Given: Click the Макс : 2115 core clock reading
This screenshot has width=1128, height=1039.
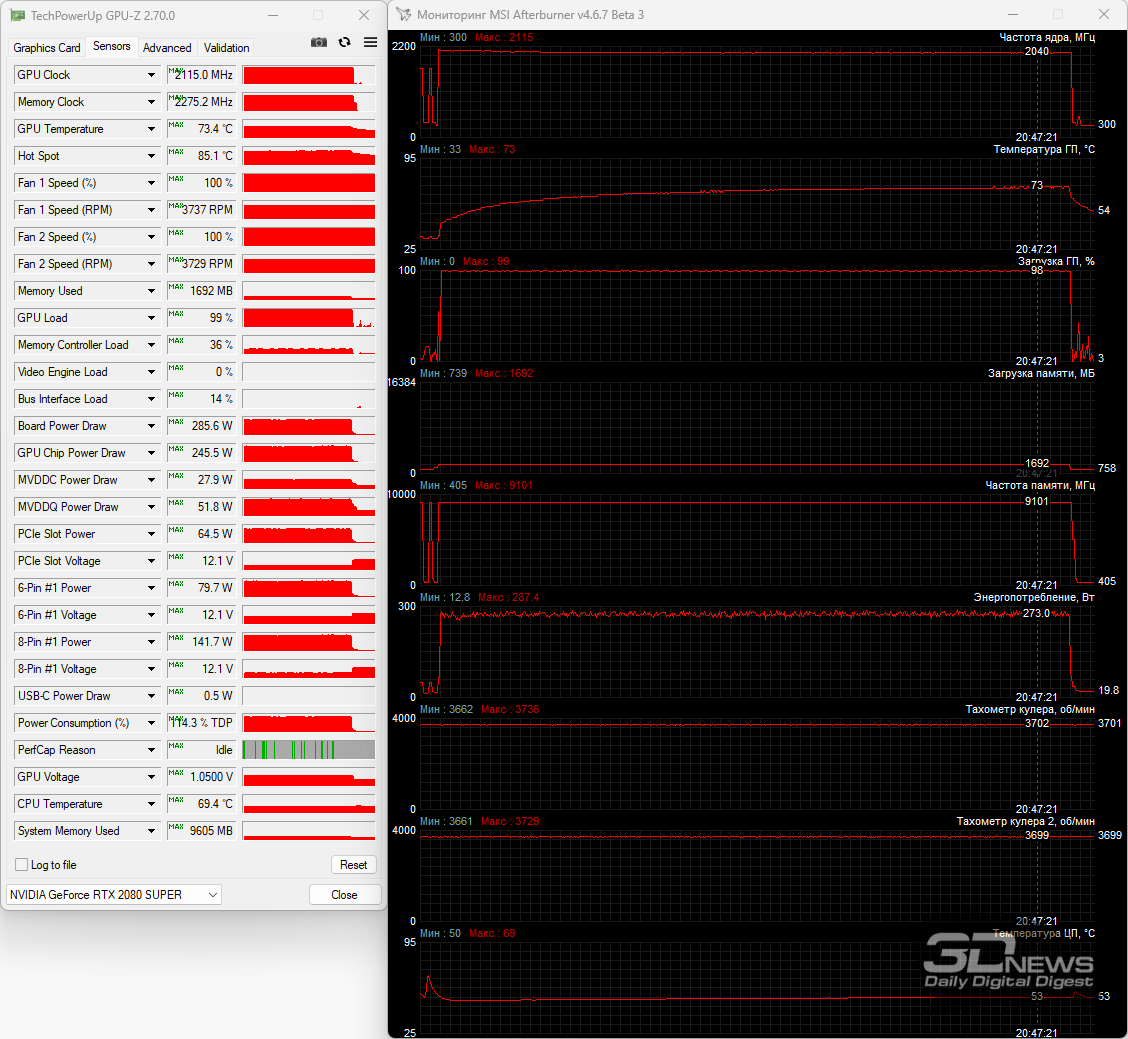Looking at the screenshot, I should [504, 37].
